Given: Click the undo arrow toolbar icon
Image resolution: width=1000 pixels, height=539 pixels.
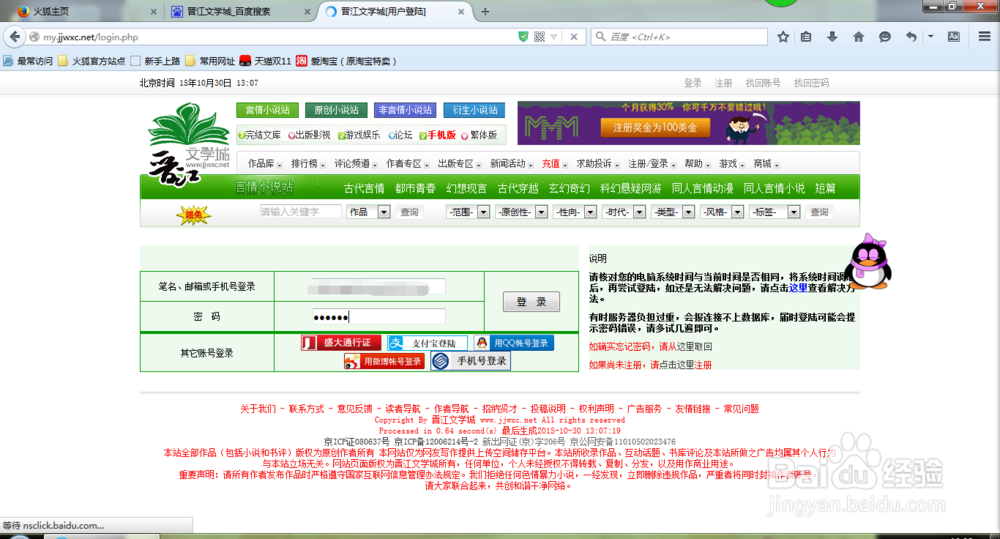Looking at the screenshot, I should [x=911, y=37].
